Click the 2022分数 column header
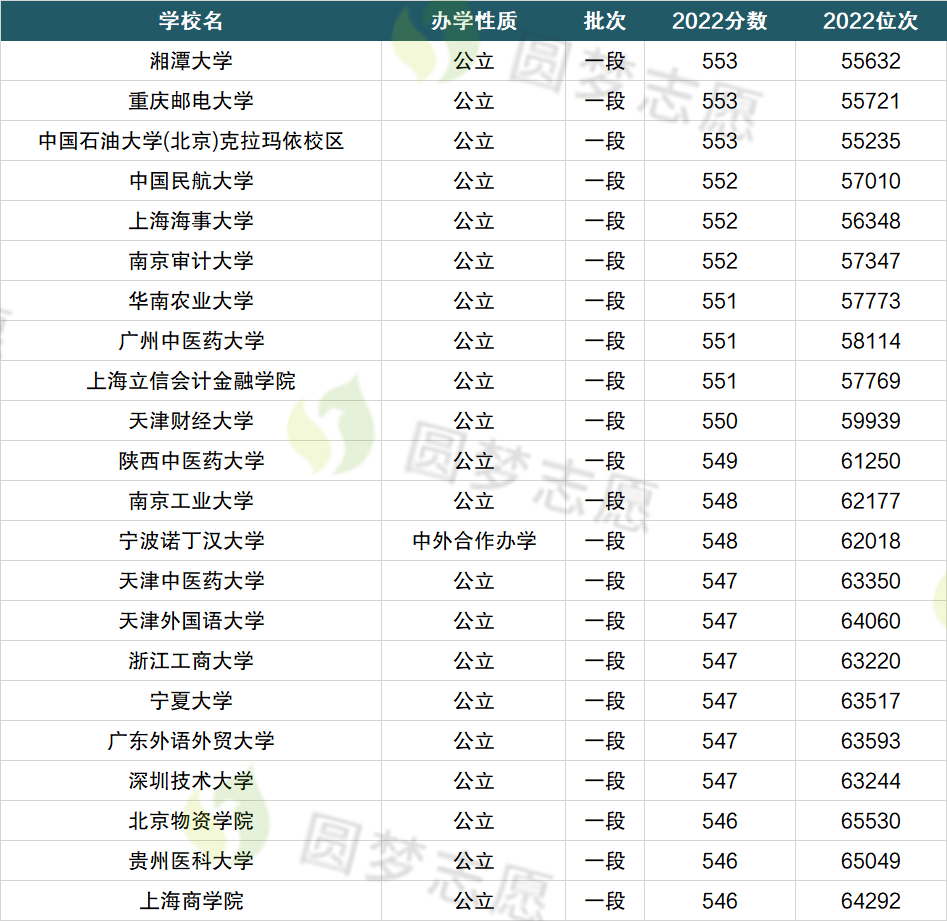Viewport: 947px width, 921px height. click(719, 21)
